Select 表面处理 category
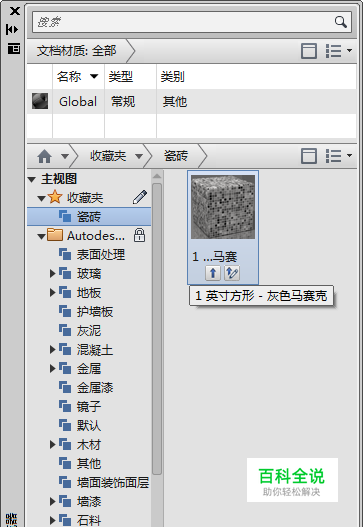Viewport: 363px width, 527px height. [x=92, y=254]
